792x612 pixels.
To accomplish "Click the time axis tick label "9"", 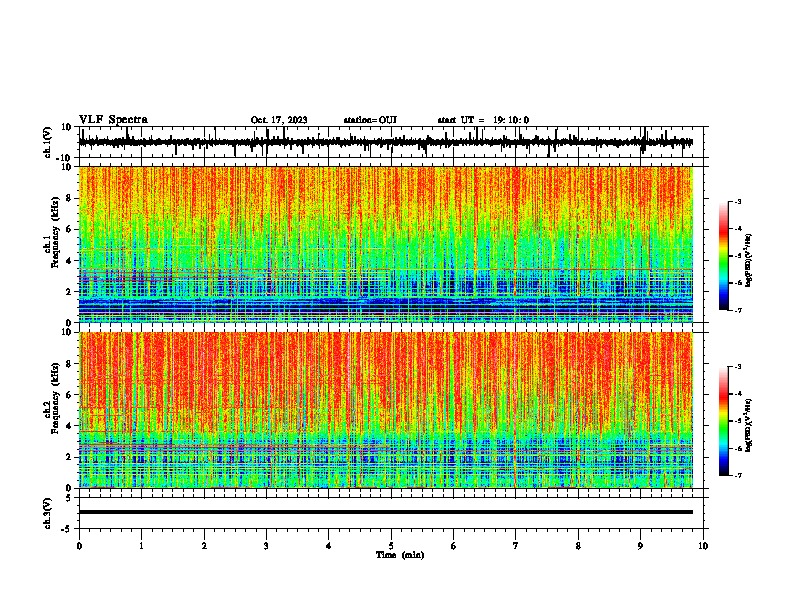I will 640,546.
